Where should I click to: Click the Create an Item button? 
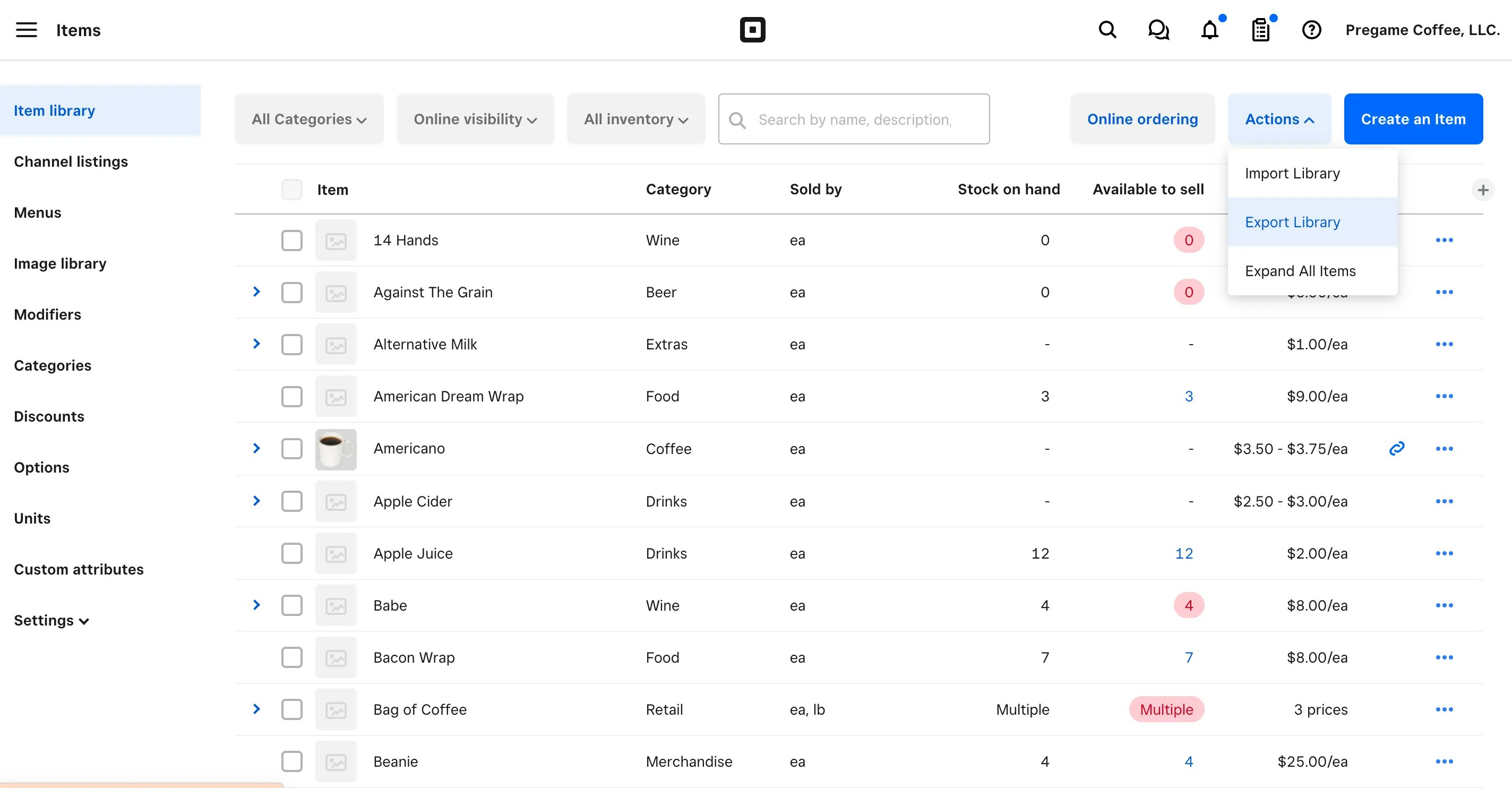tap(1413, 119)
